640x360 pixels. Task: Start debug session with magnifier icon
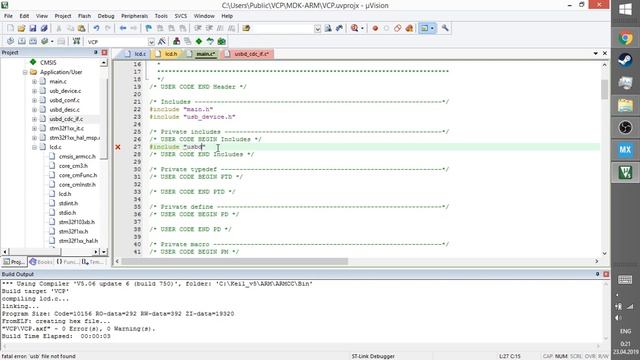(354, 28)
